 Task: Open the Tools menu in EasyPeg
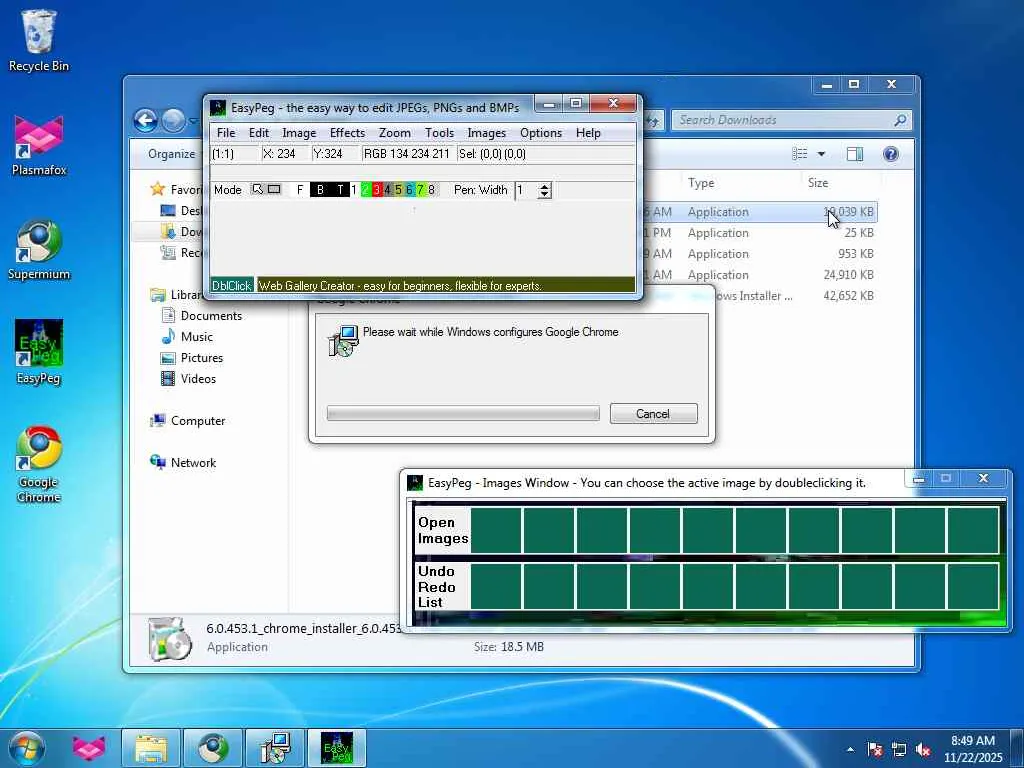coord(440,133)
